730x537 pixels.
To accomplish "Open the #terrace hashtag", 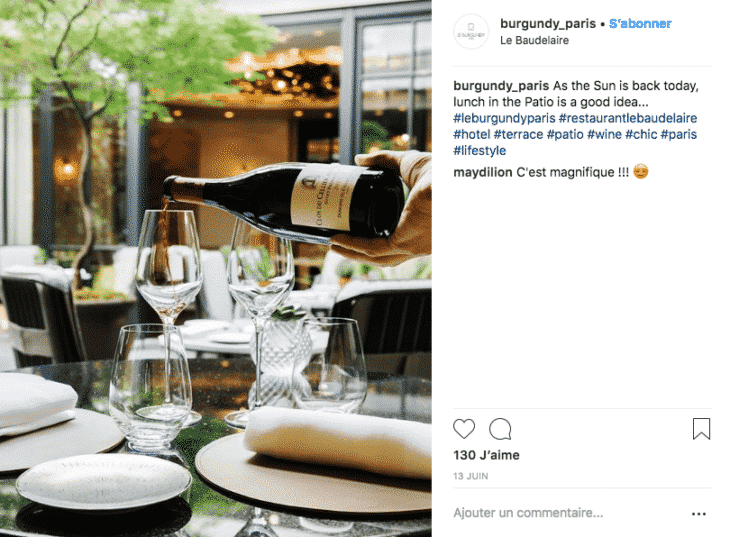I will (518, 134).
